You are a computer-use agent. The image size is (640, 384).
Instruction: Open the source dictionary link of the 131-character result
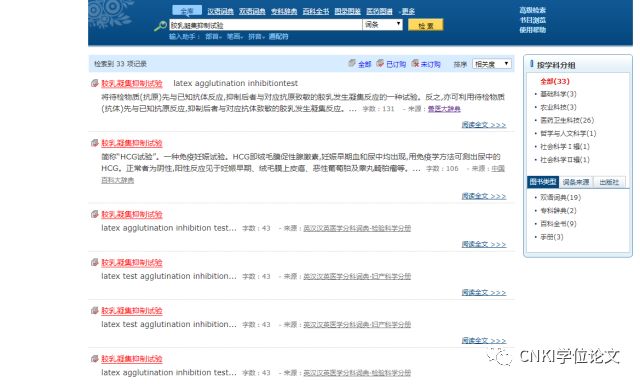click(444, 109)
